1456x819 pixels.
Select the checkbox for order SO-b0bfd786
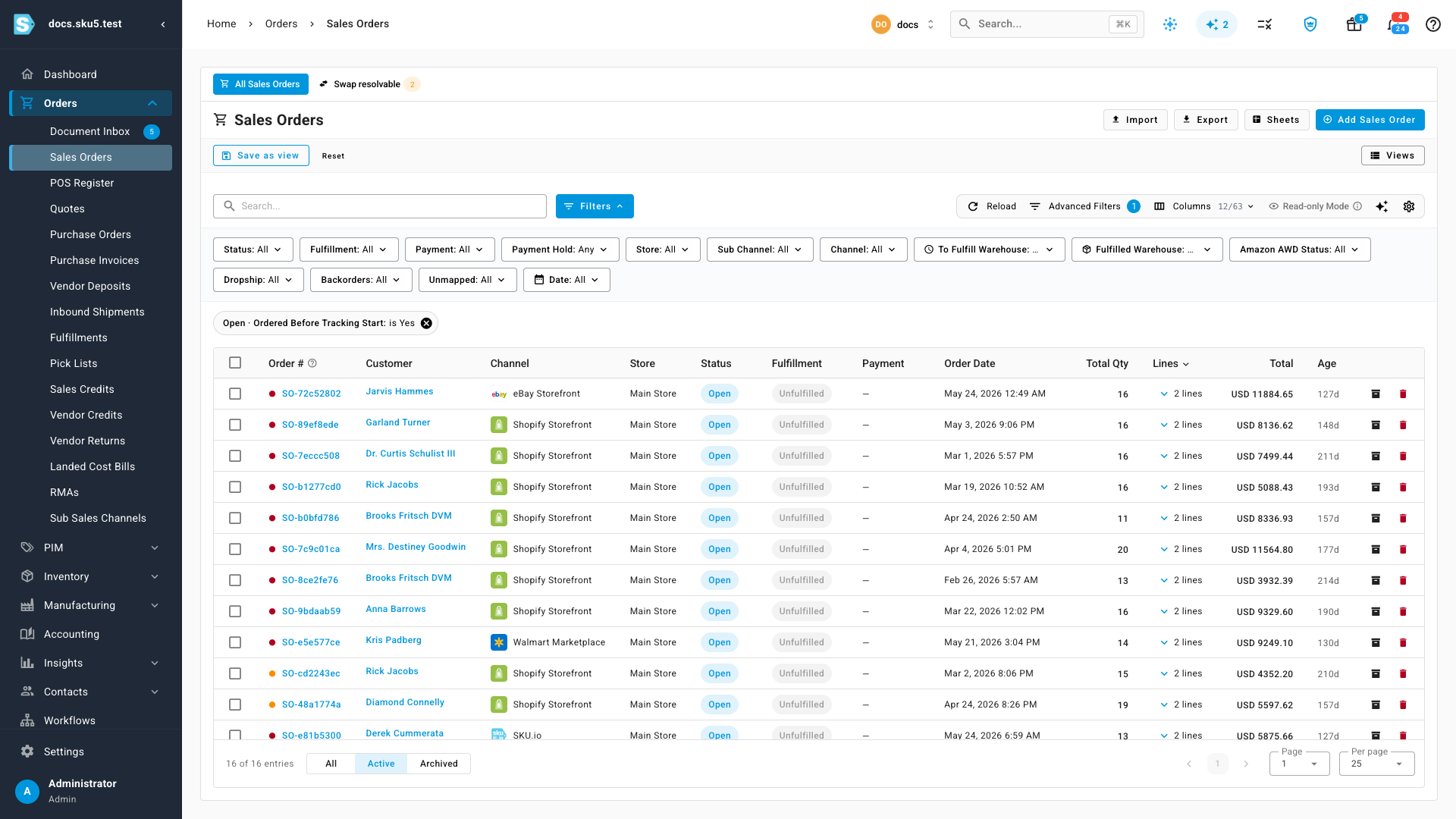[235, 518]
